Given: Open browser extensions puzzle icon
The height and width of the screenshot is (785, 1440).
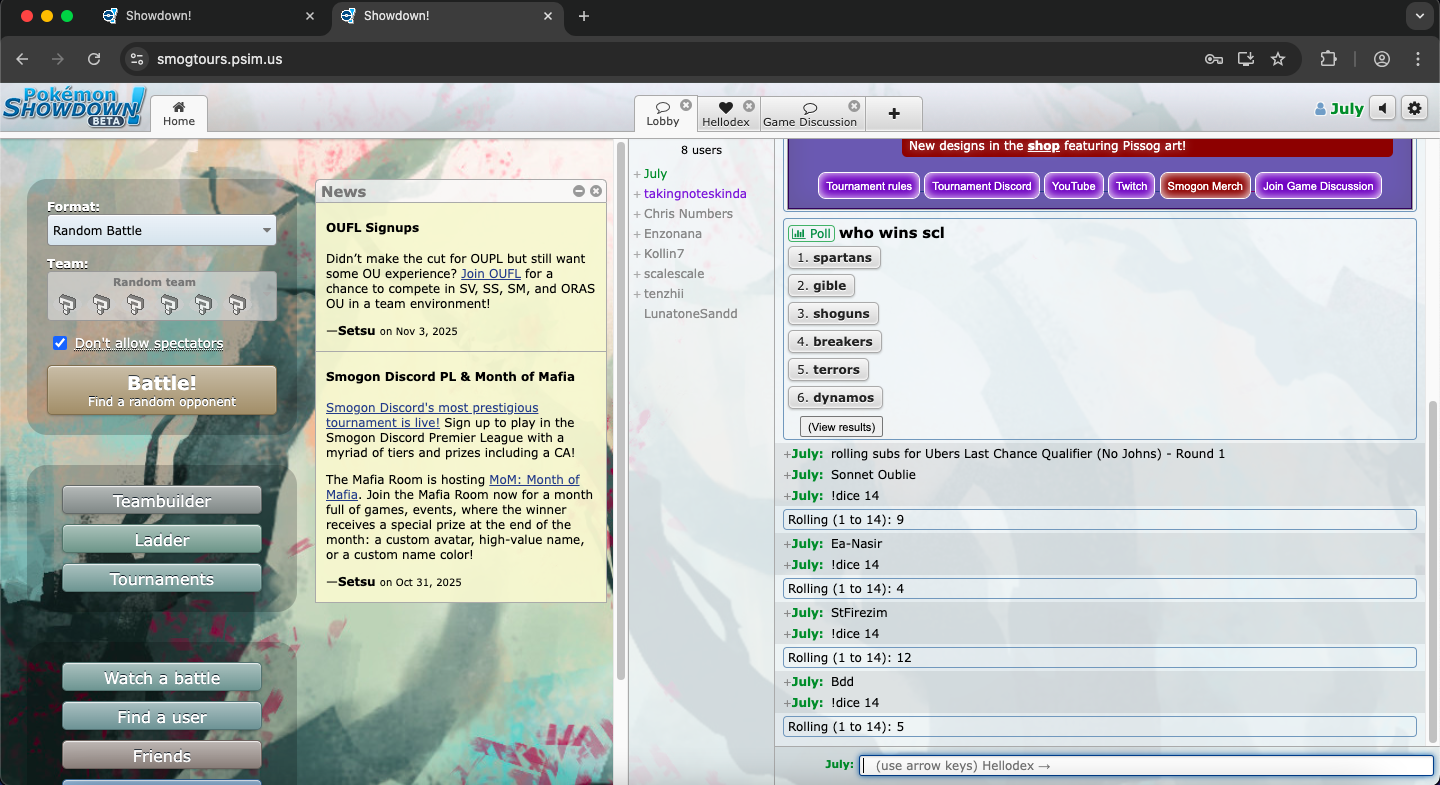Looking at the screenshot, I should [x=1328, y=59].
